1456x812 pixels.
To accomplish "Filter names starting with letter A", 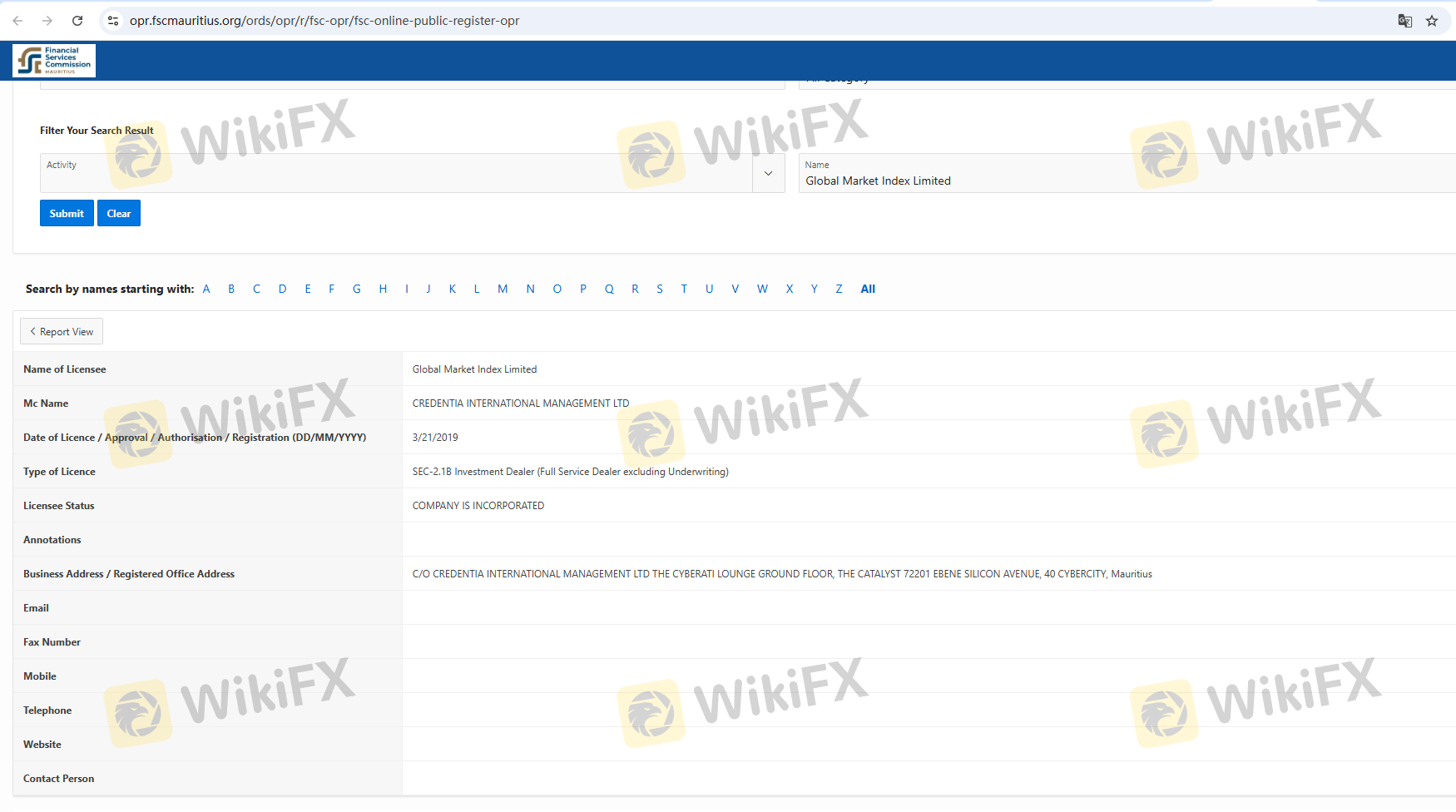I will [x=206, y=289].
